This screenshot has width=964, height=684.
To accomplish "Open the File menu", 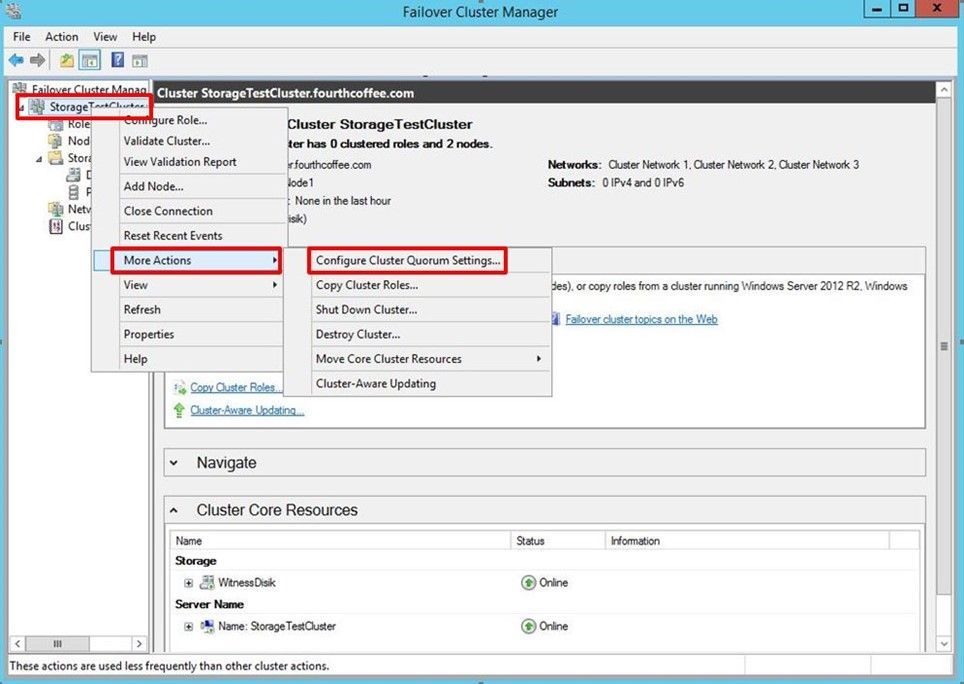I will point(22,37).
